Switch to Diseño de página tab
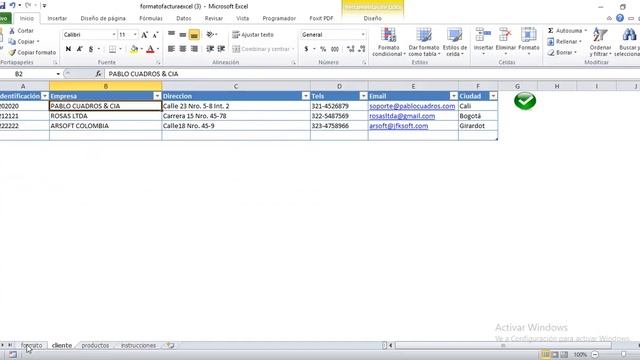 pos(103,18)
